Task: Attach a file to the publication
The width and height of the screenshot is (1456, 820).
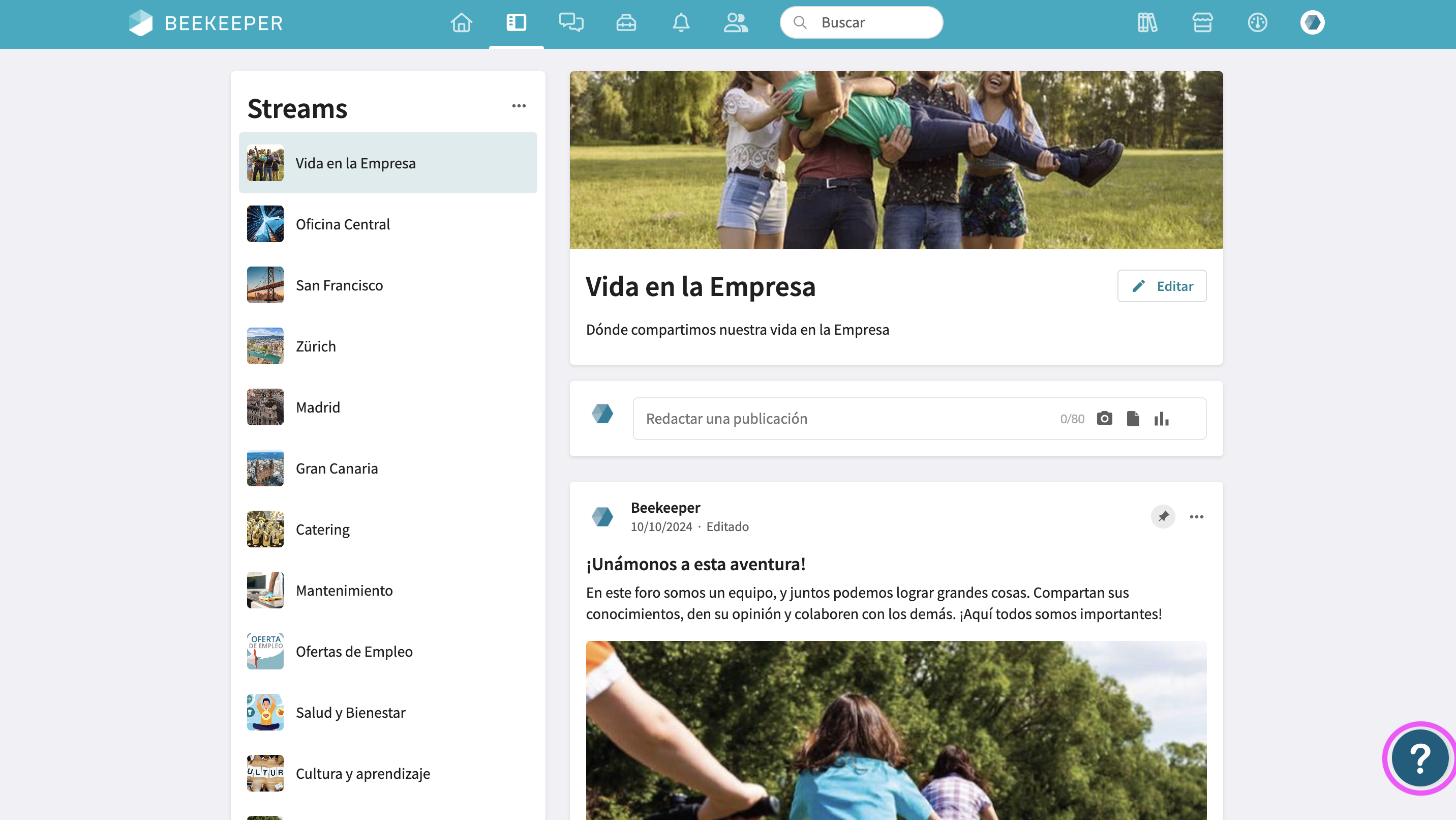Action: pyautogui.click(x=1133, y=419)
